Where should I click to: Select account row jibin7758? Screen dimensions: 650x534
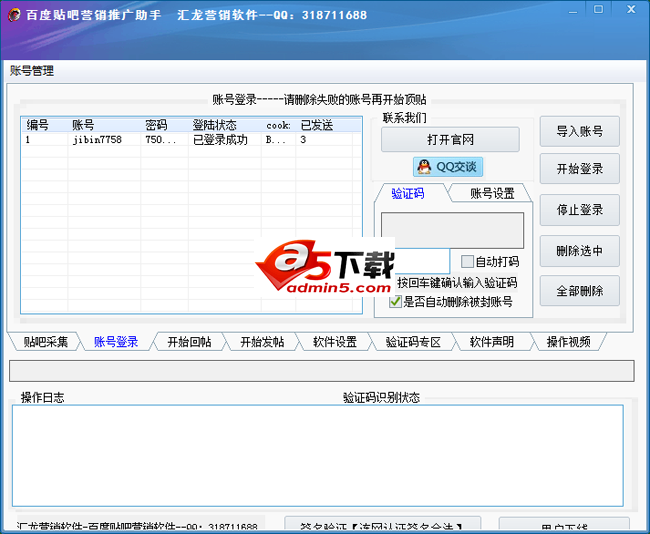pyautogui.click(x=191, y=140)
